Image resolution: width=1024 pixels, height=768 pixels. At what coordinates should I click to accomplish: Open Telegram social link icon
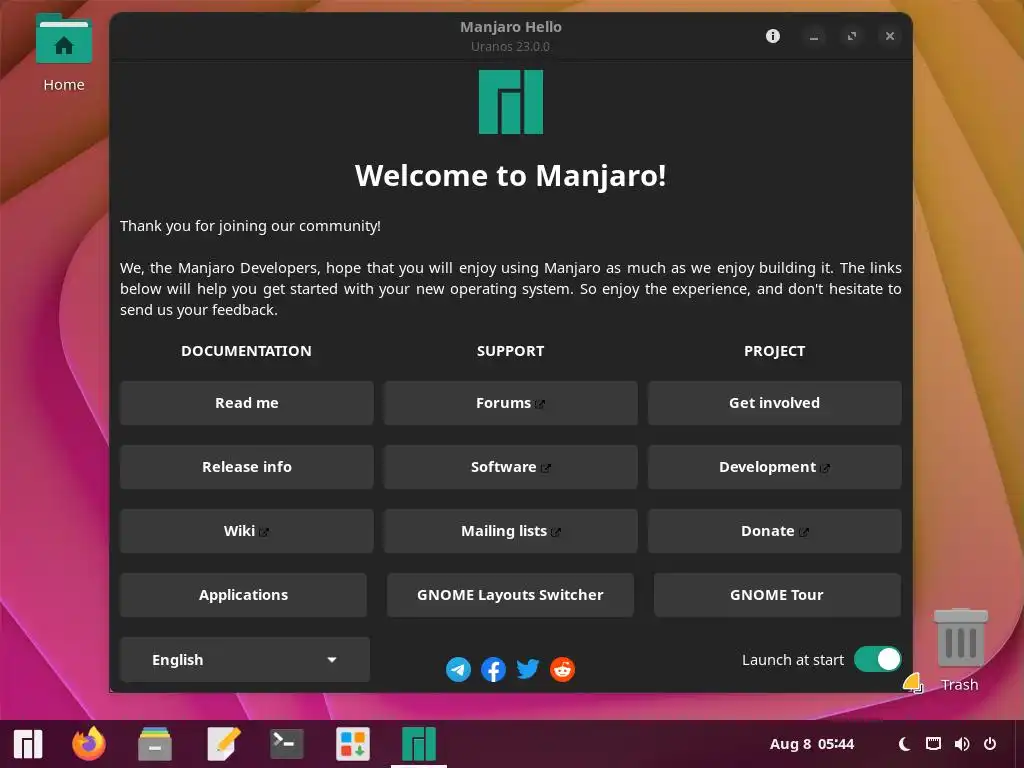(458, 669)
